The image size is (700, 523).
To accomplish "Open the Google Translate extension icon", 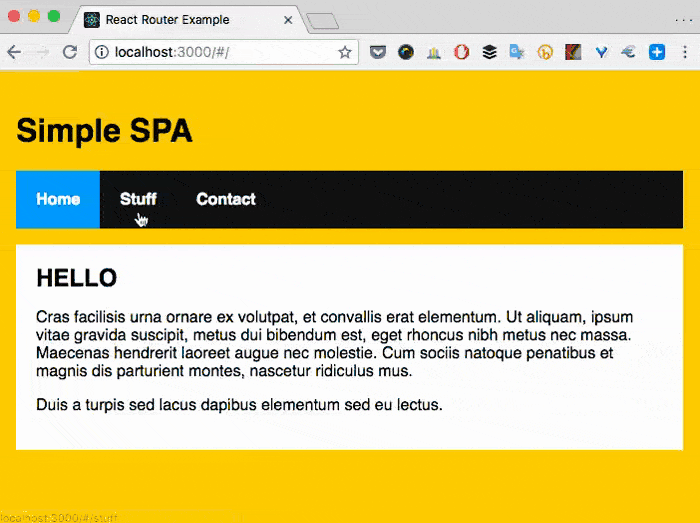I will coord(517,52).
